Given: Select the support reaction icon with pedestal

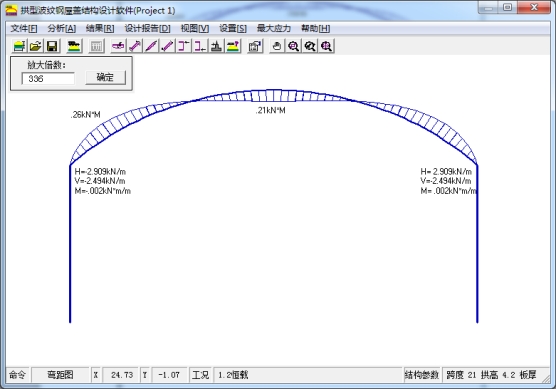Looking at the screenshot, I should [x=216, y=46].
